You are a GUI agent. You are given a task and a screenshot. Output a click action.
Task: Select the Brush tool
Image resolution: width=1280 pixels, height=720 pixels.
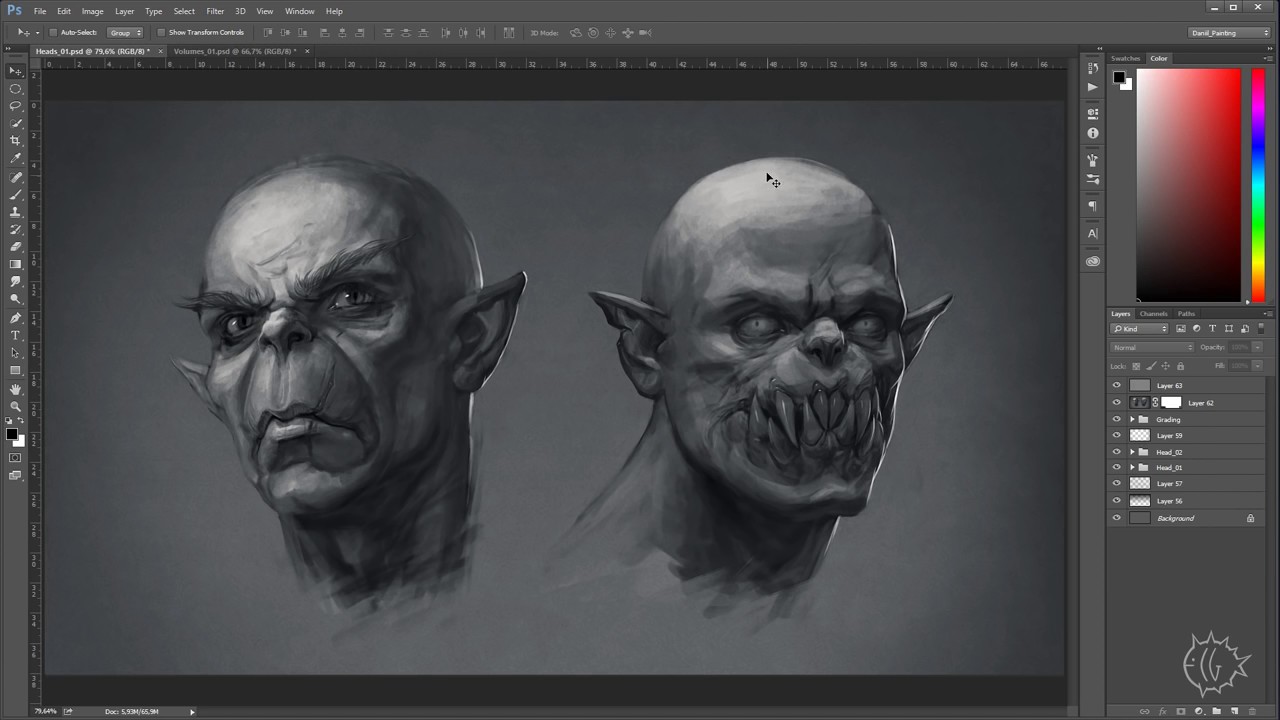tap(15, 194)
